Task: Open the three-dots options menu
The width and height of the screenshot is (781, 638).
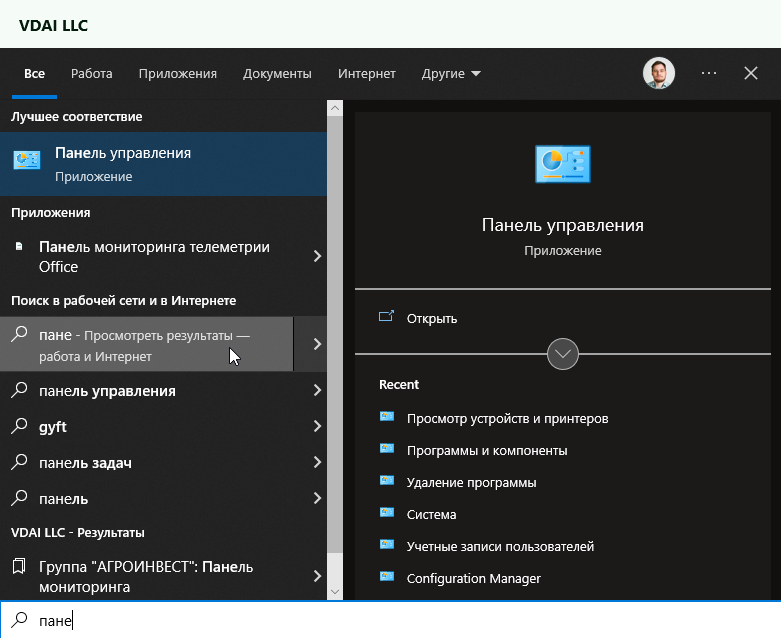Action: (709, 73)
